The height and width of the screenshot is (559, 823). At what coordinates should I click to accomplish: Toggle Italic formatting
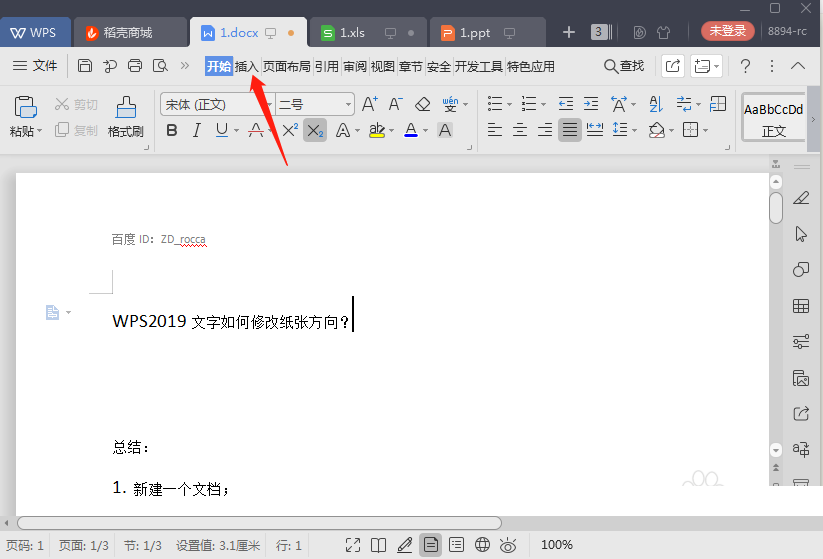[x=197, y=130]
